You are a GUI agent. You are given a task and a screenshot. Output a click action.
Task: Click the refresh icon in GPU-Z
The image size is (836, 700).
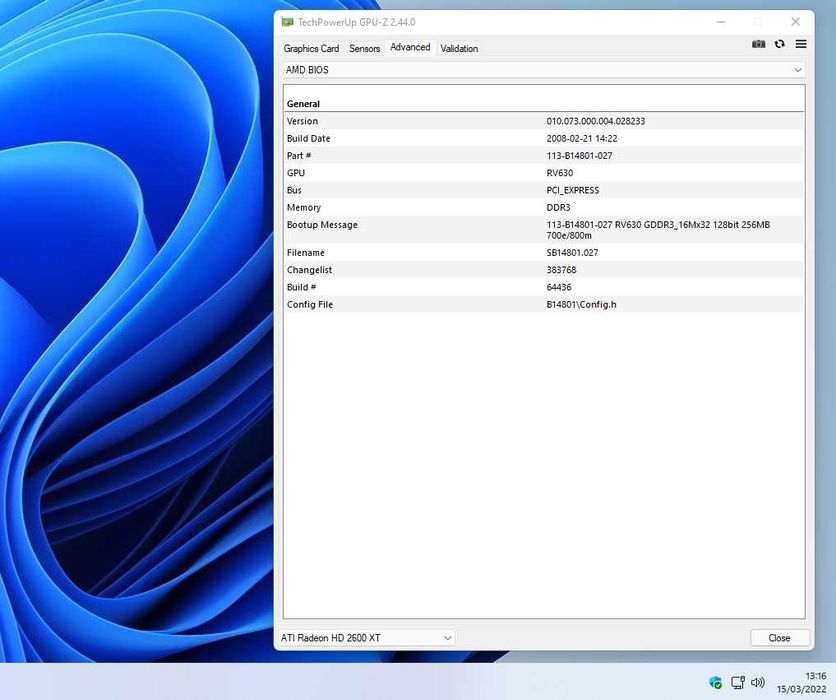780,44
